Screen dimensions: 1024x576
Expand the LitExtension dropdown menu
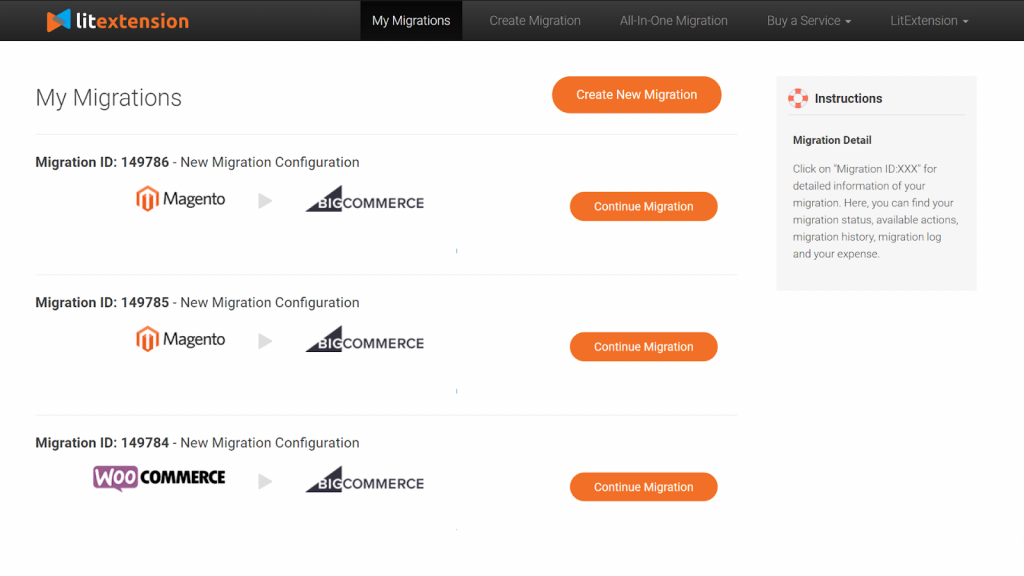click(928, 20)
